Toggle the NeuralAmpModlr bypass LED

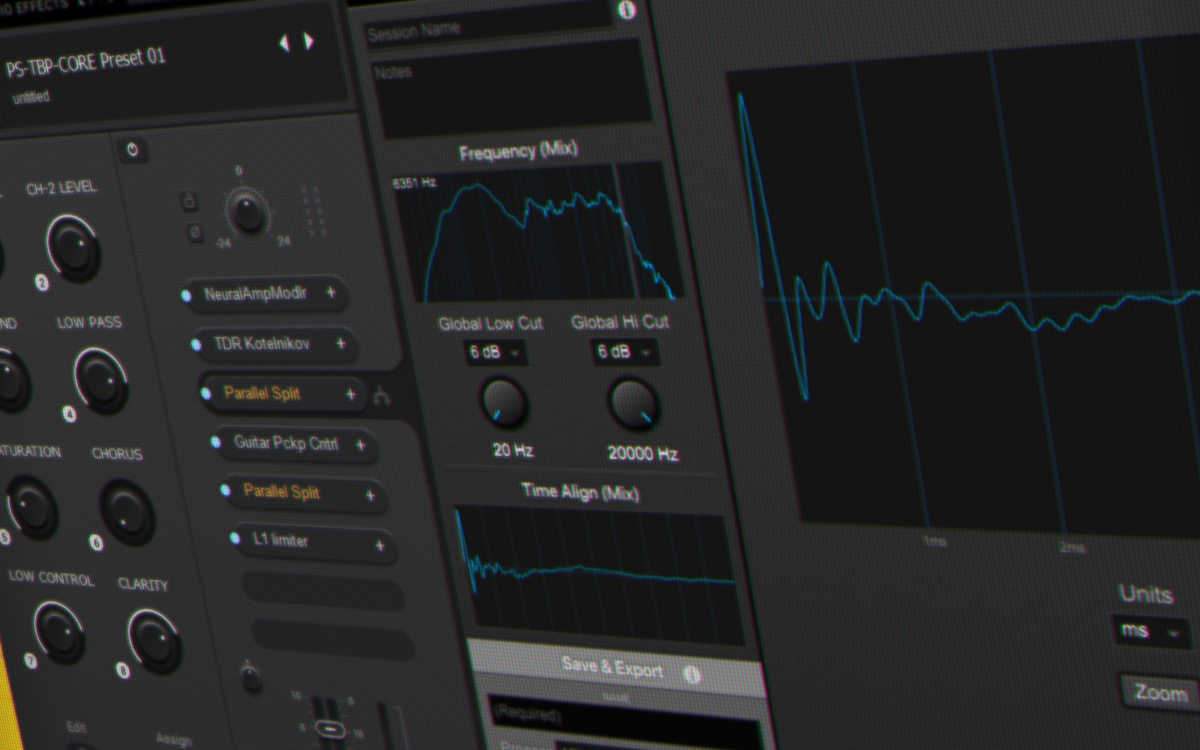[x=186, y=295]
